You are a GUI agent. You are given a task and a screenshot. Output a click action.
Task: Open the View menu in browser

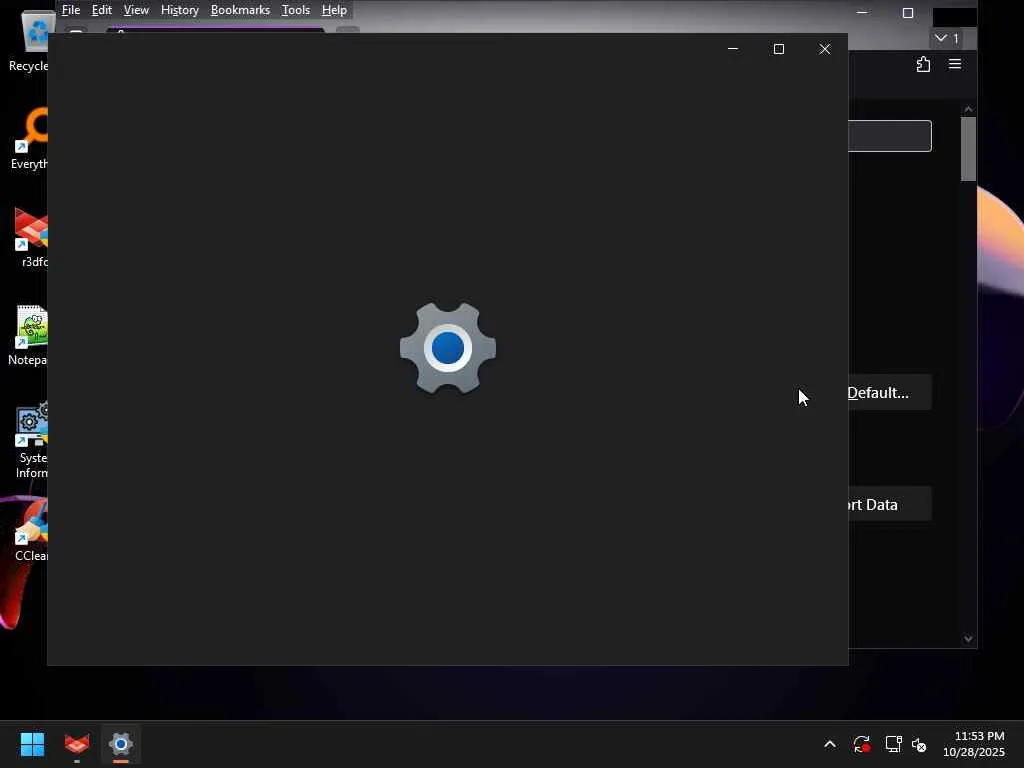pyautogui.click(x=136, y=10)
